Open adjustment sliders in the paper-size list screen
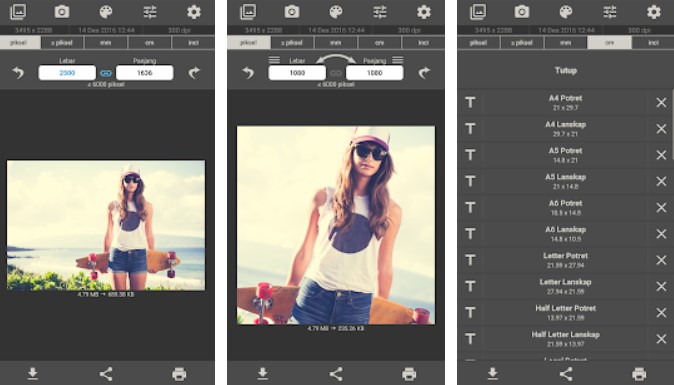The height and width of the screenshot is (385, 674). [610, 12]
